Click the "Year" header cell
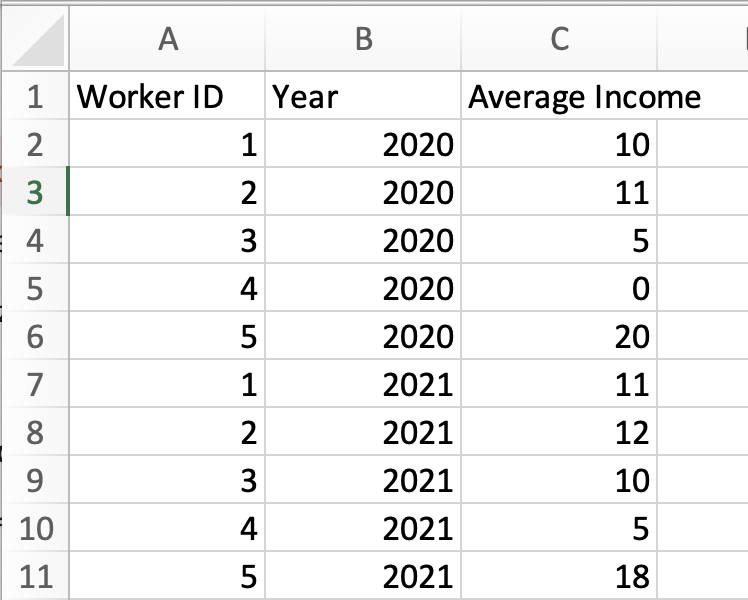Viewport: 748px width, 600px height. [x=363, y=97]
